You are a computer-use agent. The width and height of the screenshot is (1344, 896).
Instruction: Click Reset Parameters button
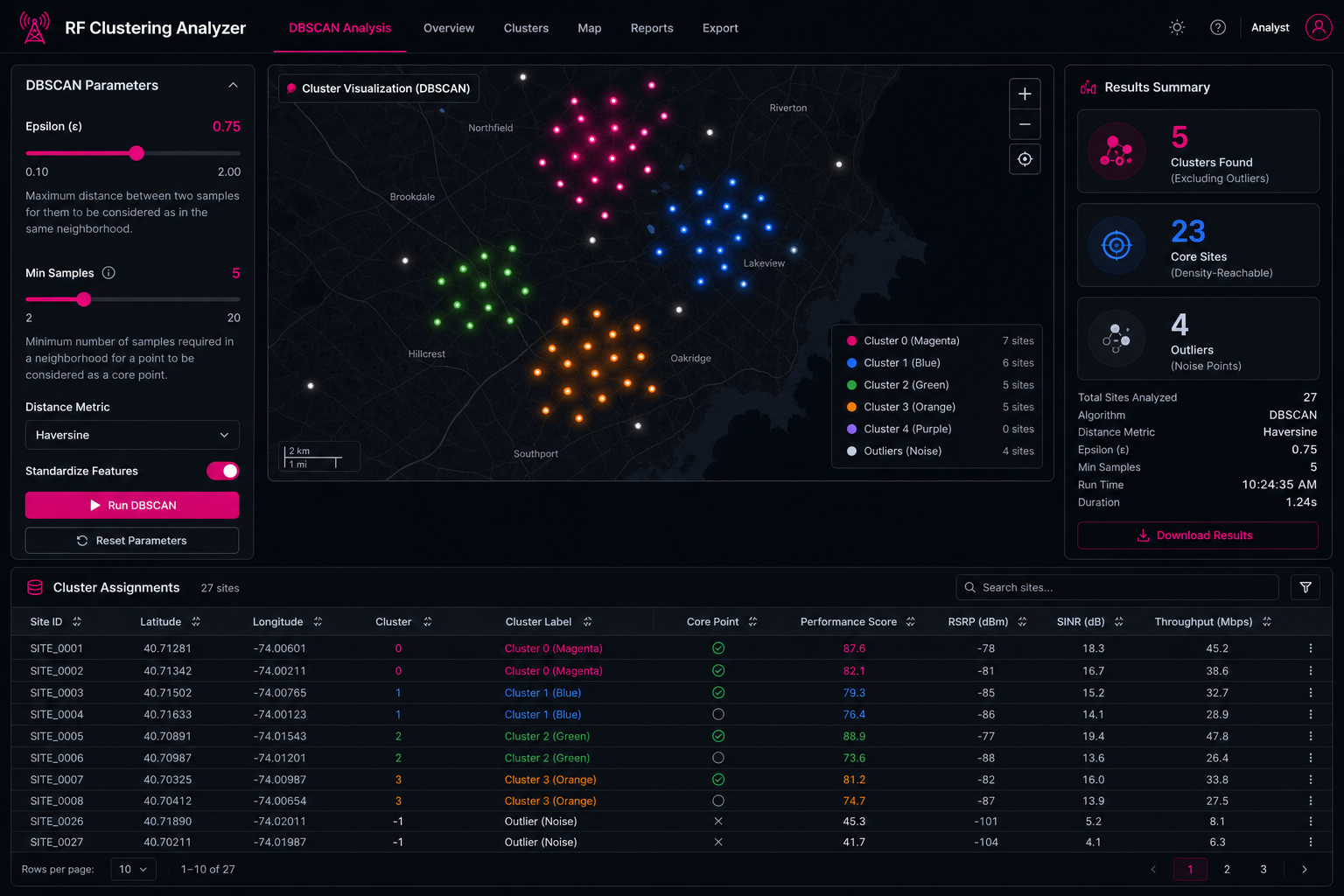pyautogui.click(x=132, y=540)
